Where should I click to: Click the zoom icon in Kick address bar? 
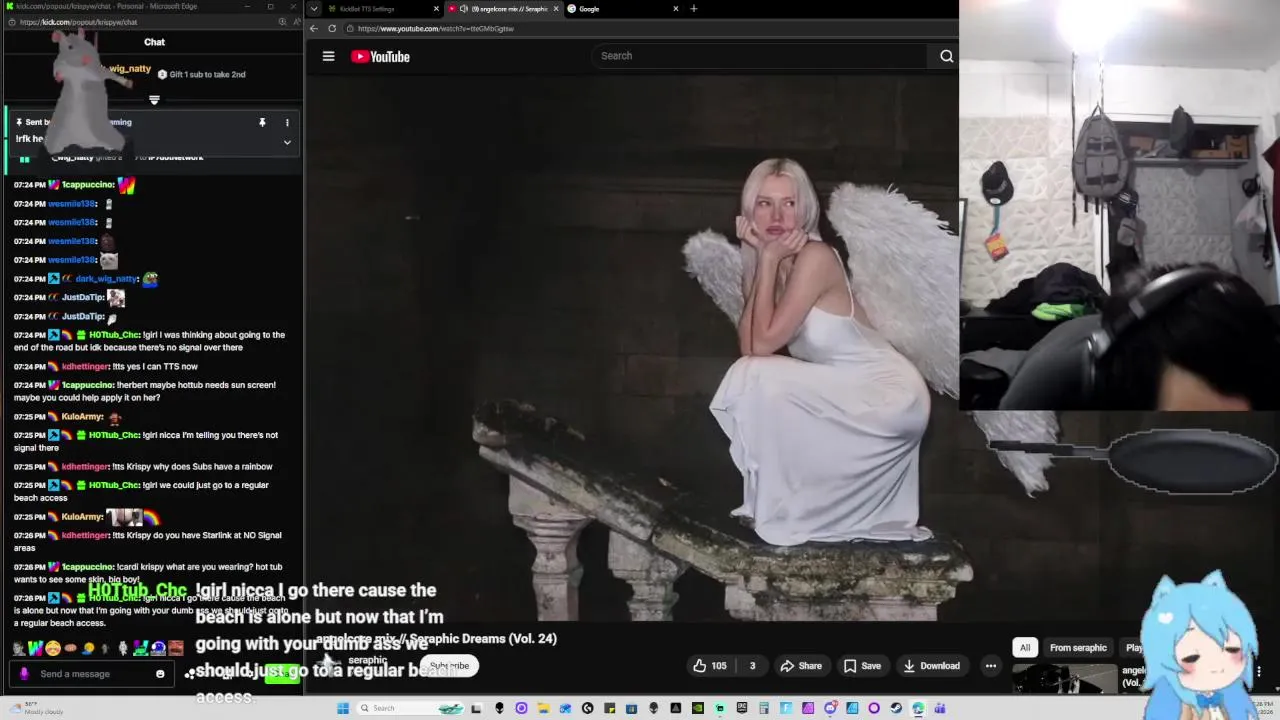coord(283,22)
